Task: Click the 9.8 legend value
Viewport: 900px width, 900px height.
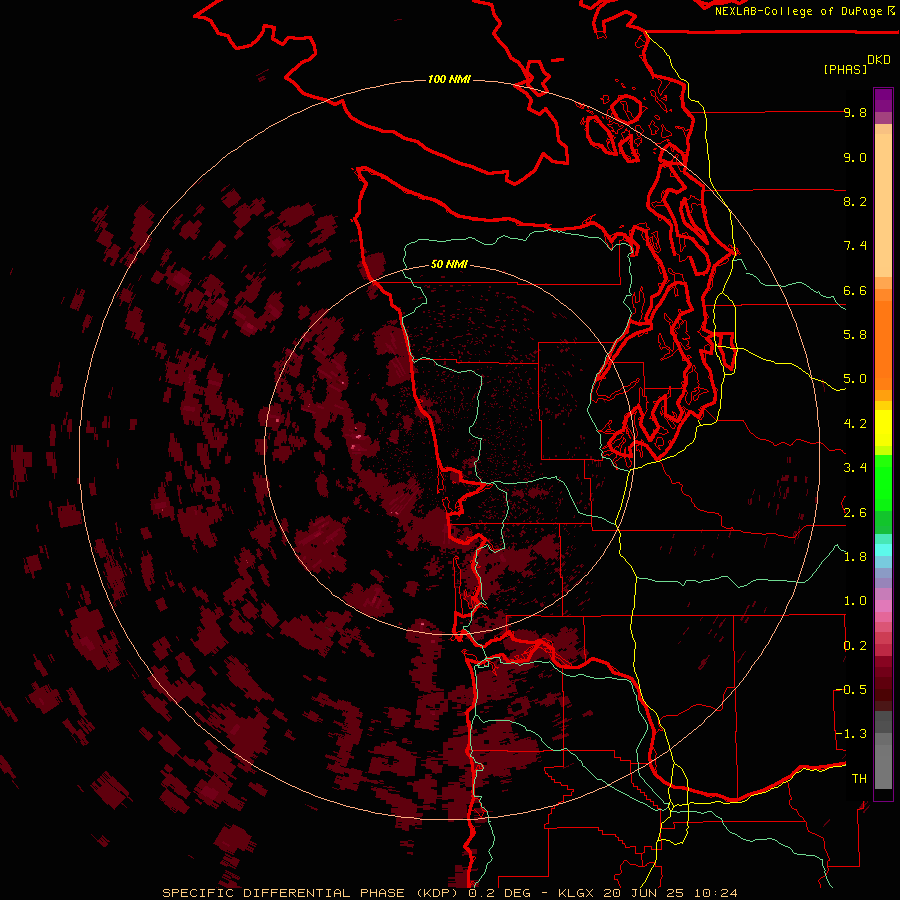Action: point(855,113)
